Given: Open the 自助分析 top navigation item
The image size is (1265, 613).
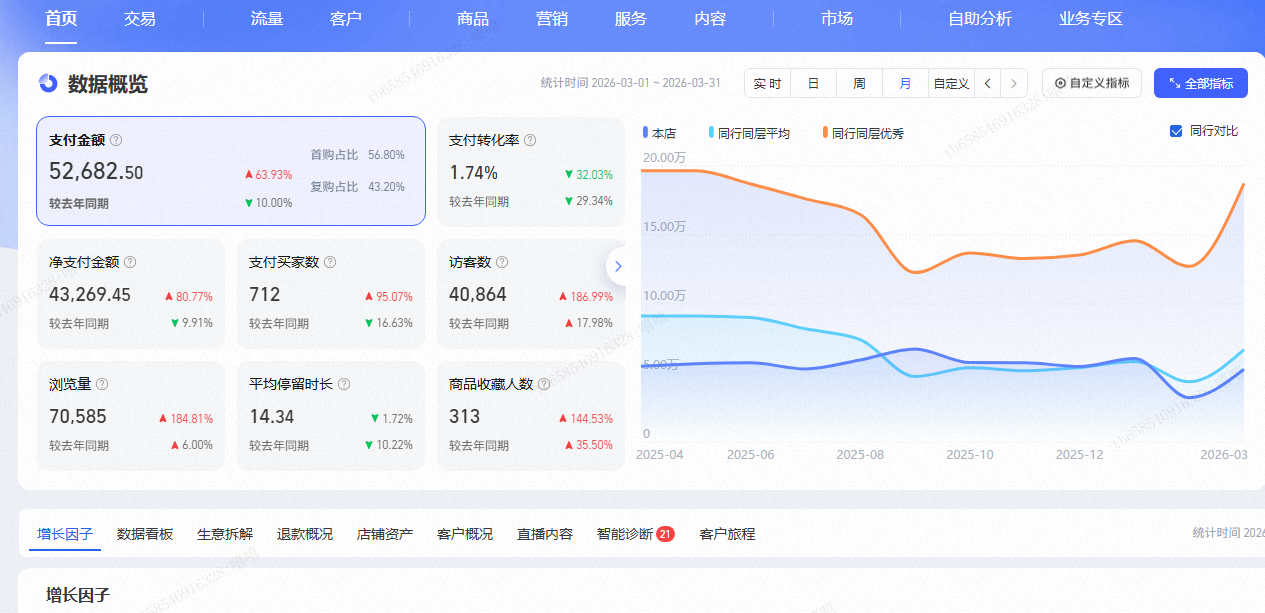Looking at the screenshot, I should coord(980,19).
